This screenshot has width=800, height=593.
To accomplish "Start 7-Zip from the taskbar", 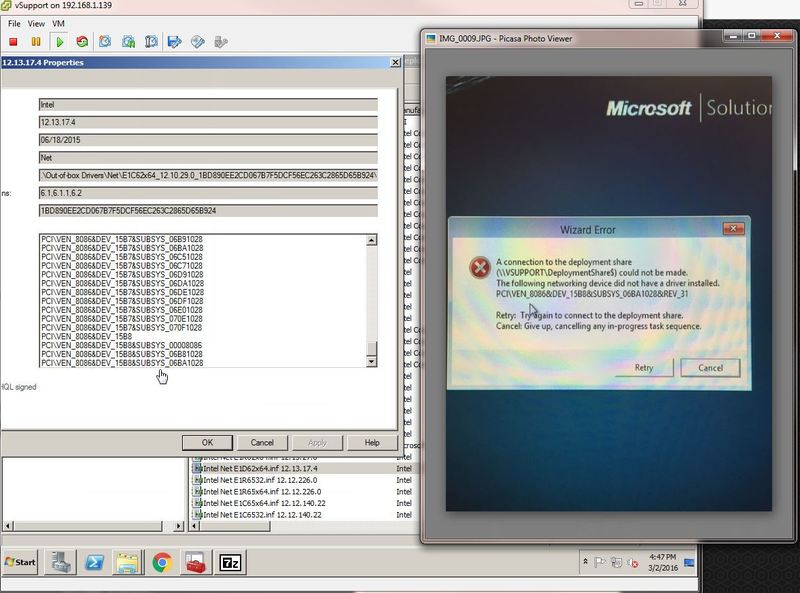I will click(x=231, y=562).
